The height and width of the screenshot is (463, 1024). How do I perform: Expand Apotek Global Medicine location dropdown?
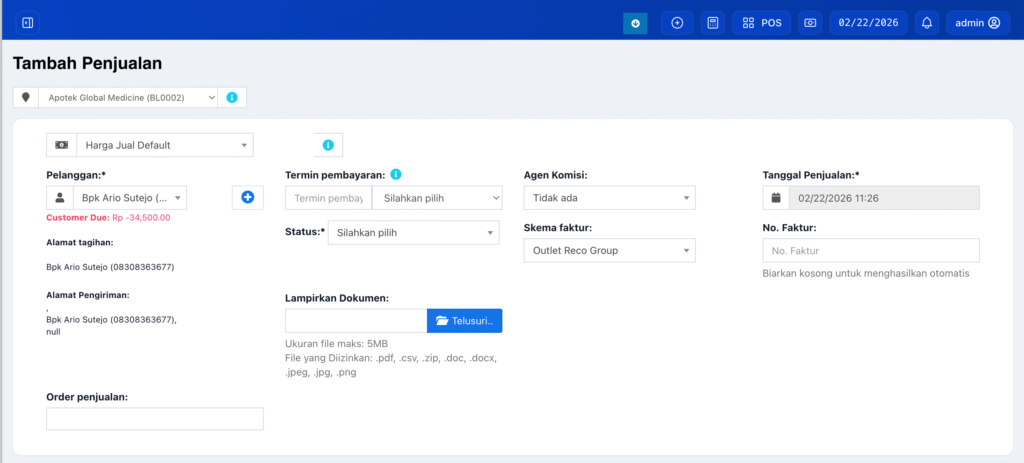coord(127,98)
